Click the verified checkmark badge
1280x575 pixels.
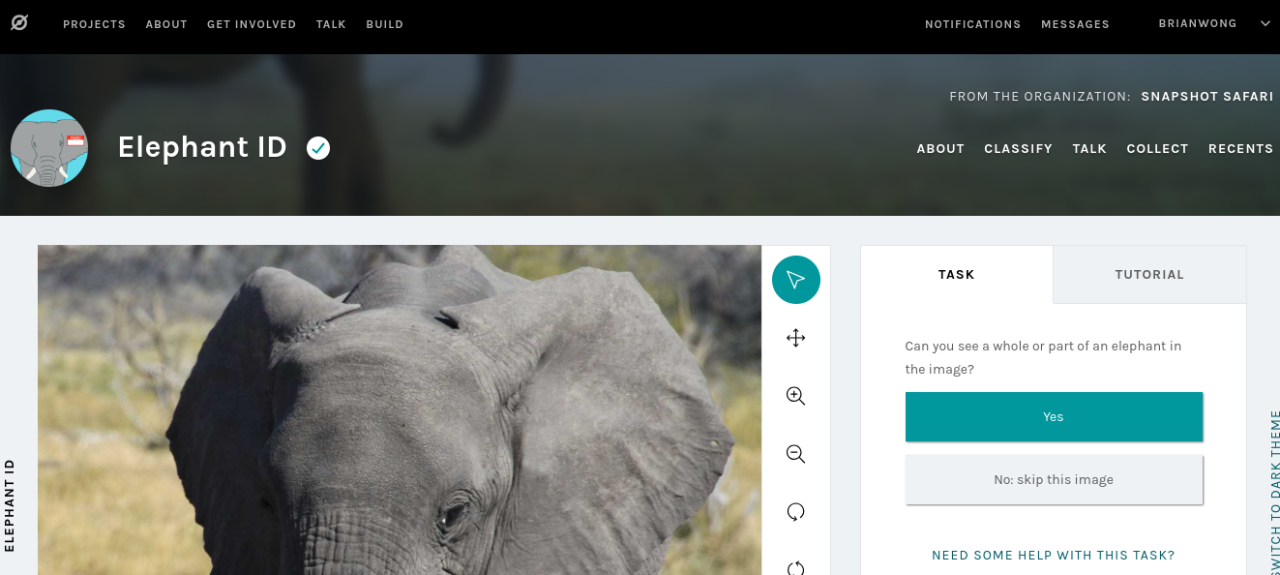pos(318,148)
